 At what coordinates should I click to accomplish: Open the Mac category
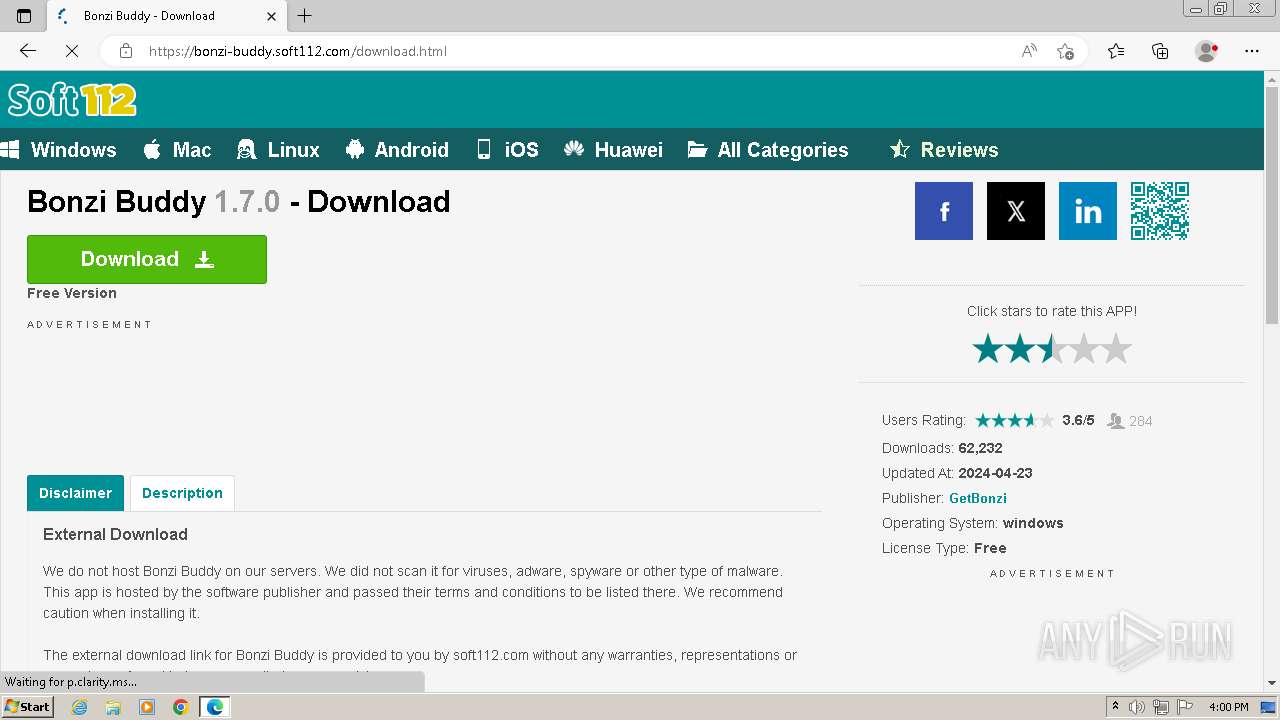177,150
